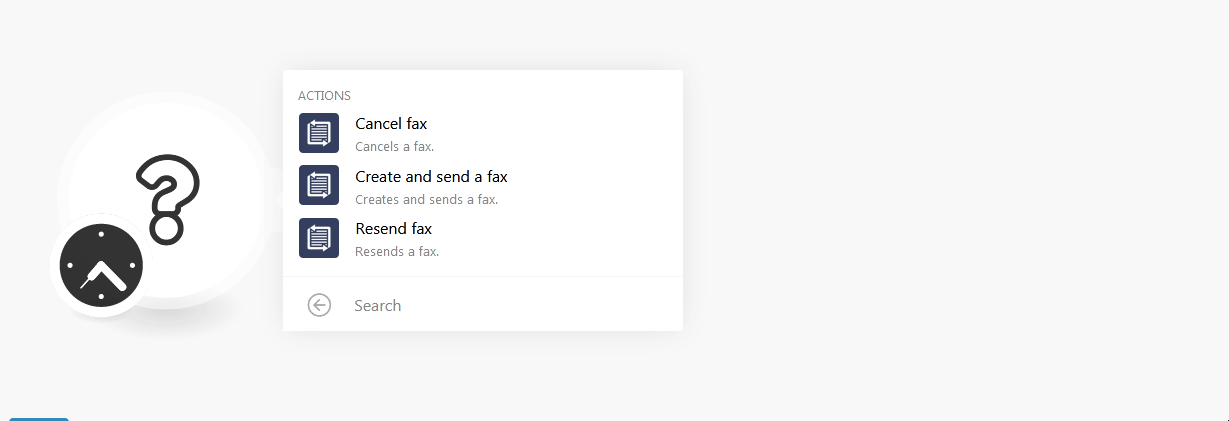Open the clock schedule icon on module
Screen dimensions: 1229x421
tap(101, 266)
